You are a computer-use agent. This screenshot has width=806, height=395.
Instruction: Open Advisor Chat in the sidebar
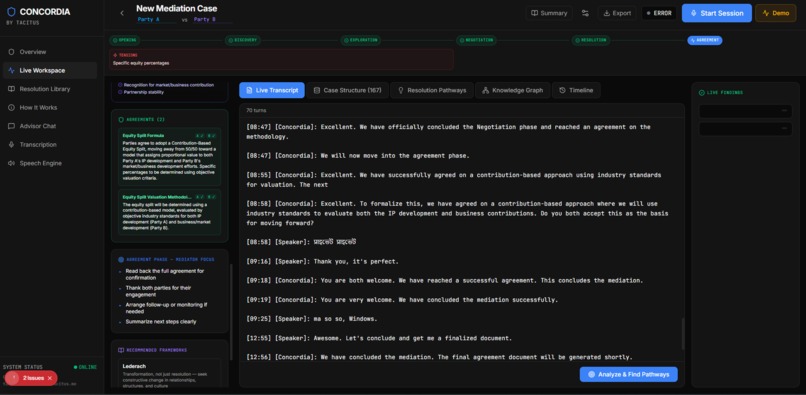(x=49, y=126)
